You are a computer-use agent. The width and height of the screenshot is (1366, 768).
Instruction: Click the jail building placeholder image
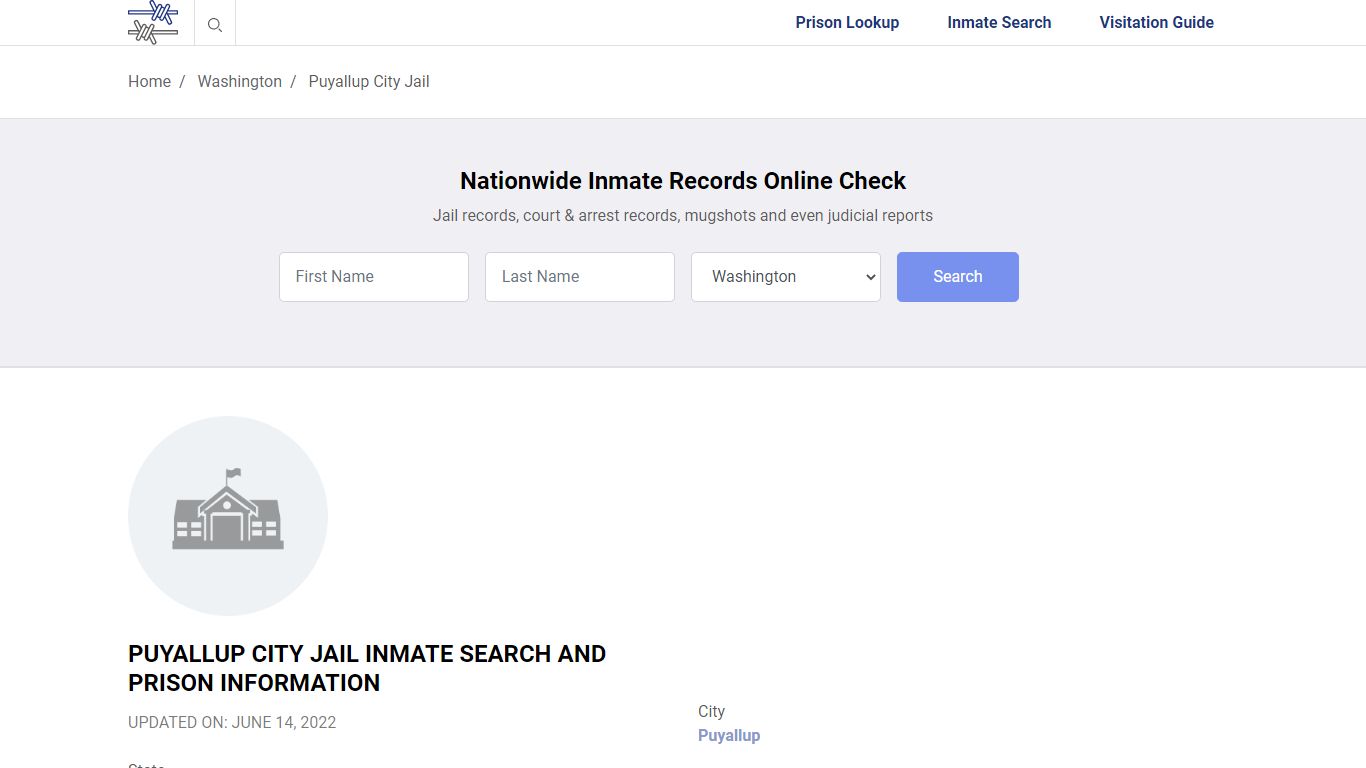228,516
